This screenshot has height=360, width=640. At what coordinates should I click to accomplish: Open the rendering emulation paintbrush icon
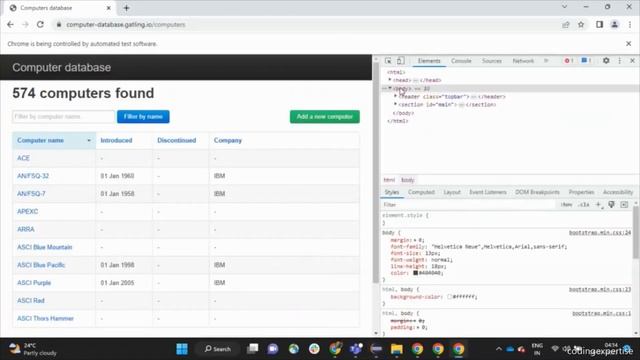click(611, 204)
